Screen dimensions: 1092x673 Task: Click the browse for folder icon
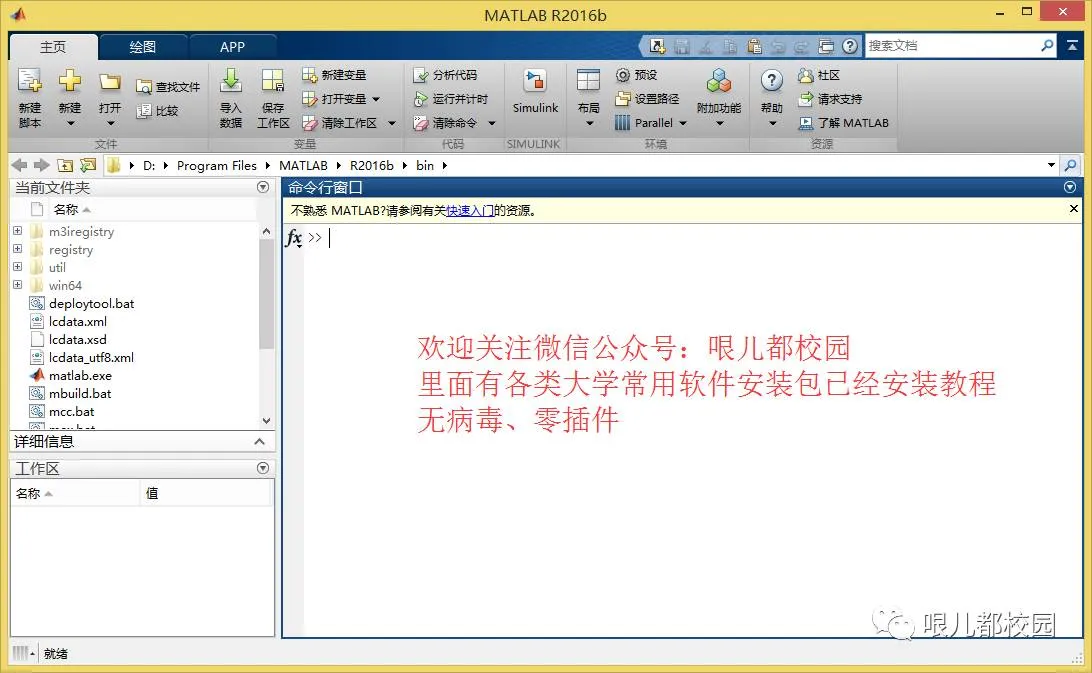(88, 165)
